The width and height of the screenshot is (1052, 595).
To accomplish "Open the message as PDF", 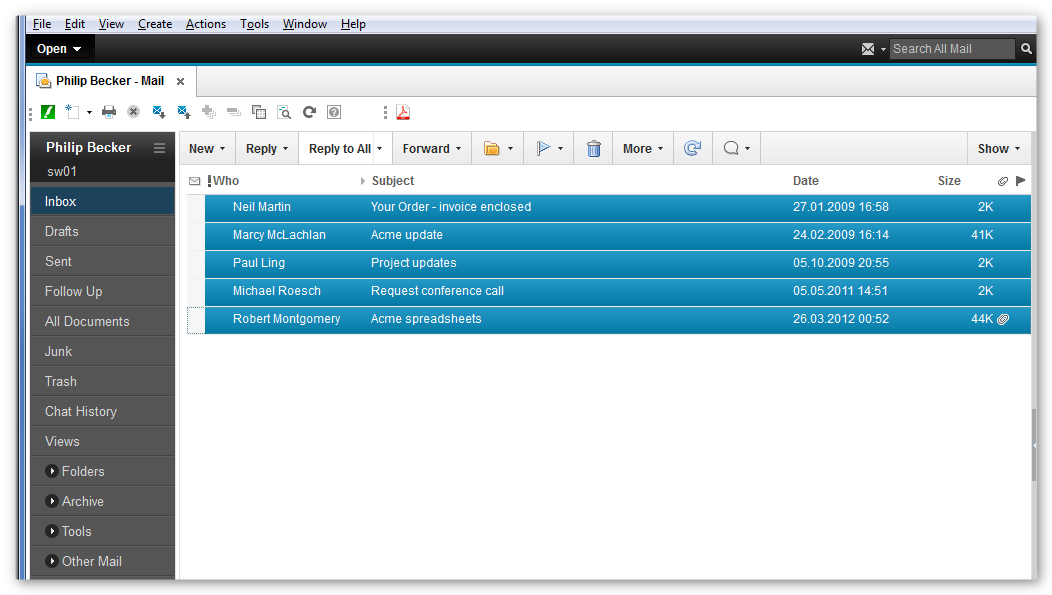I will click(x=403, y=111).
